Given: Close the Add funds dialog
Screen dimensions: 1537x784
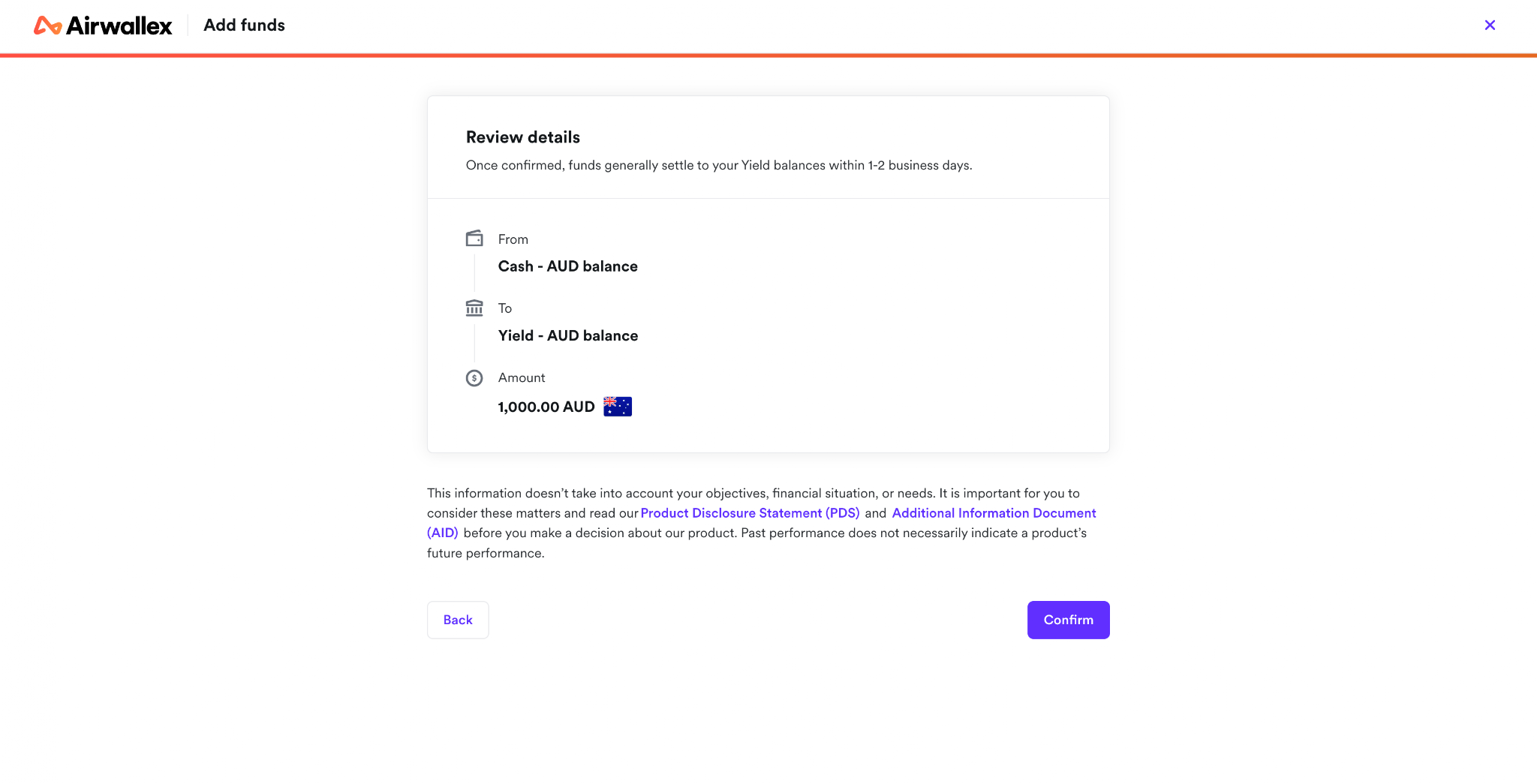Looking at the screenshot, I should 1490,25.
